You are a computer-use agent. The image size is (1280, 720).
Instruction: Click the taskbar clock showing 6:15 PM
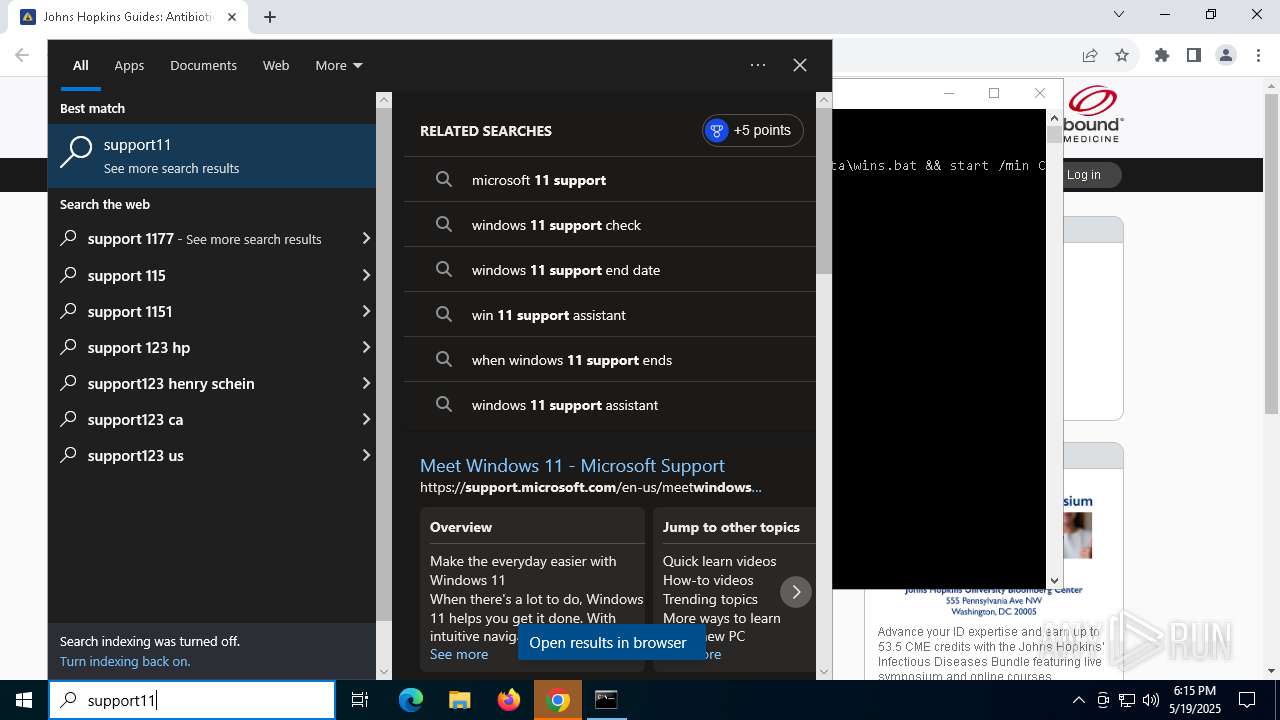click(x=1194, y=700)
